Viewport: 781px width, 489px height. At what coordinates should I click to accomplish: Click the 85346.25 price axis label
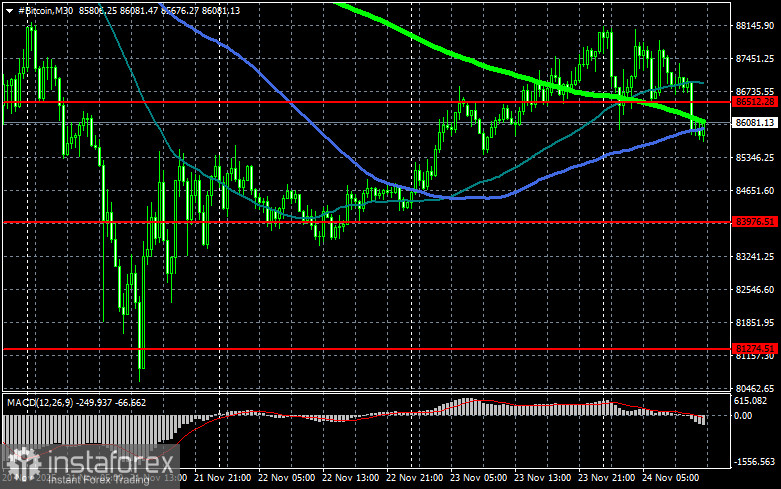pos(755,157)
